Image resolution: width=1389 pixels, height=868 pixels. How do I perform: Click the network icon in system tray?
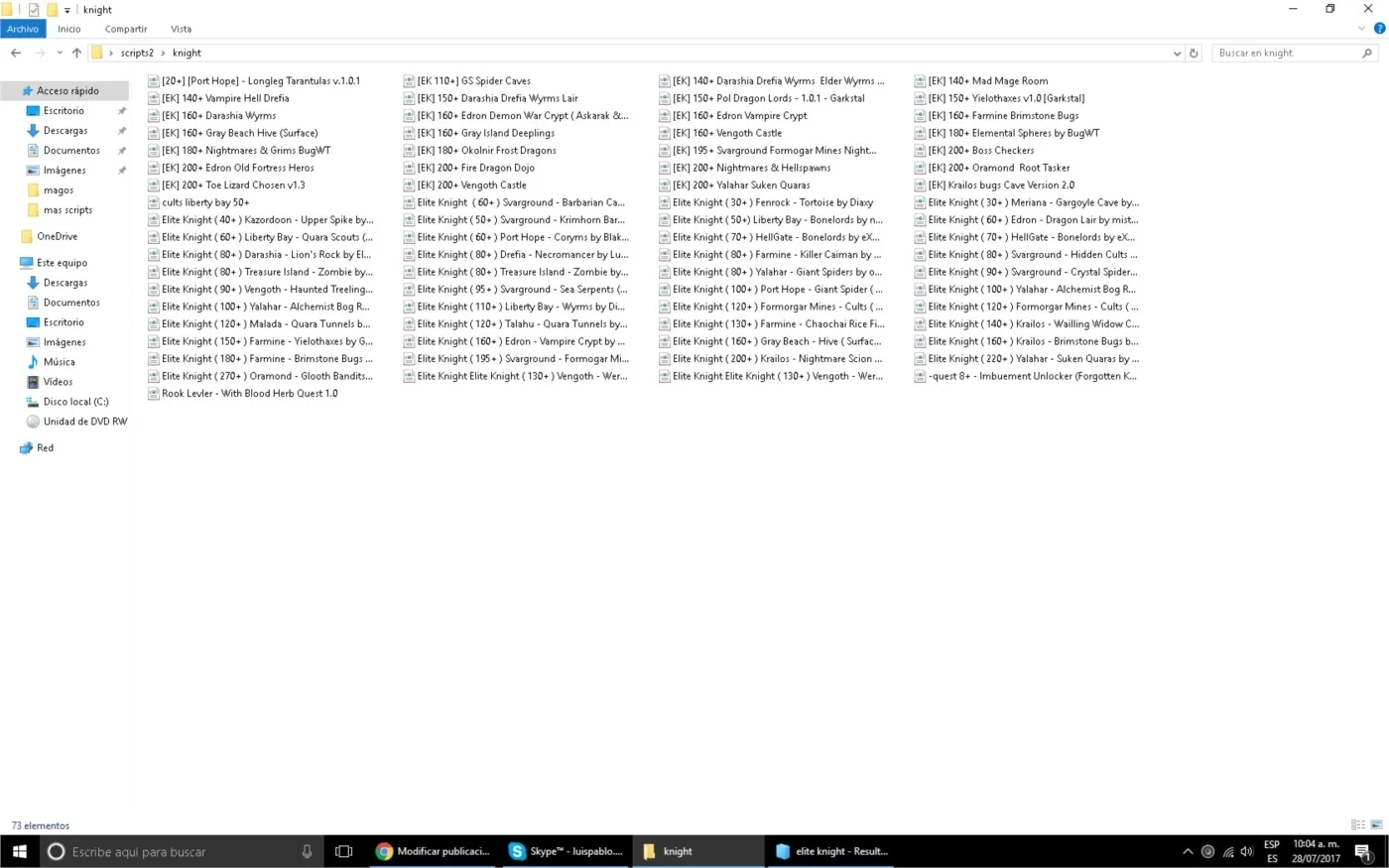tap(1227, 851)
